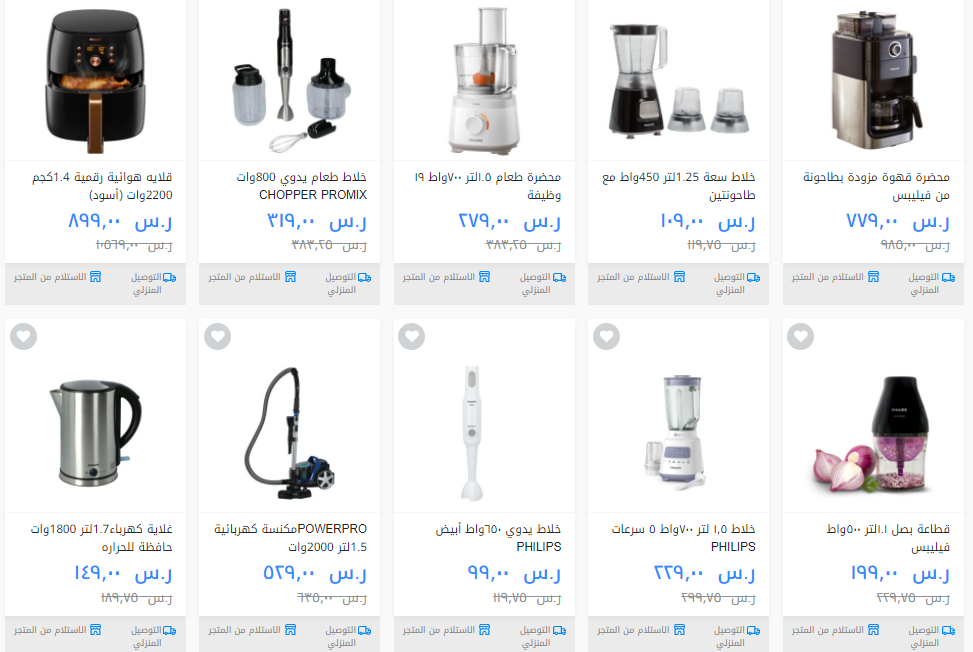Screen dimensions: 973x652
Task: Click the 779 SAR coffee maker price
Action: tap(898, 220)
